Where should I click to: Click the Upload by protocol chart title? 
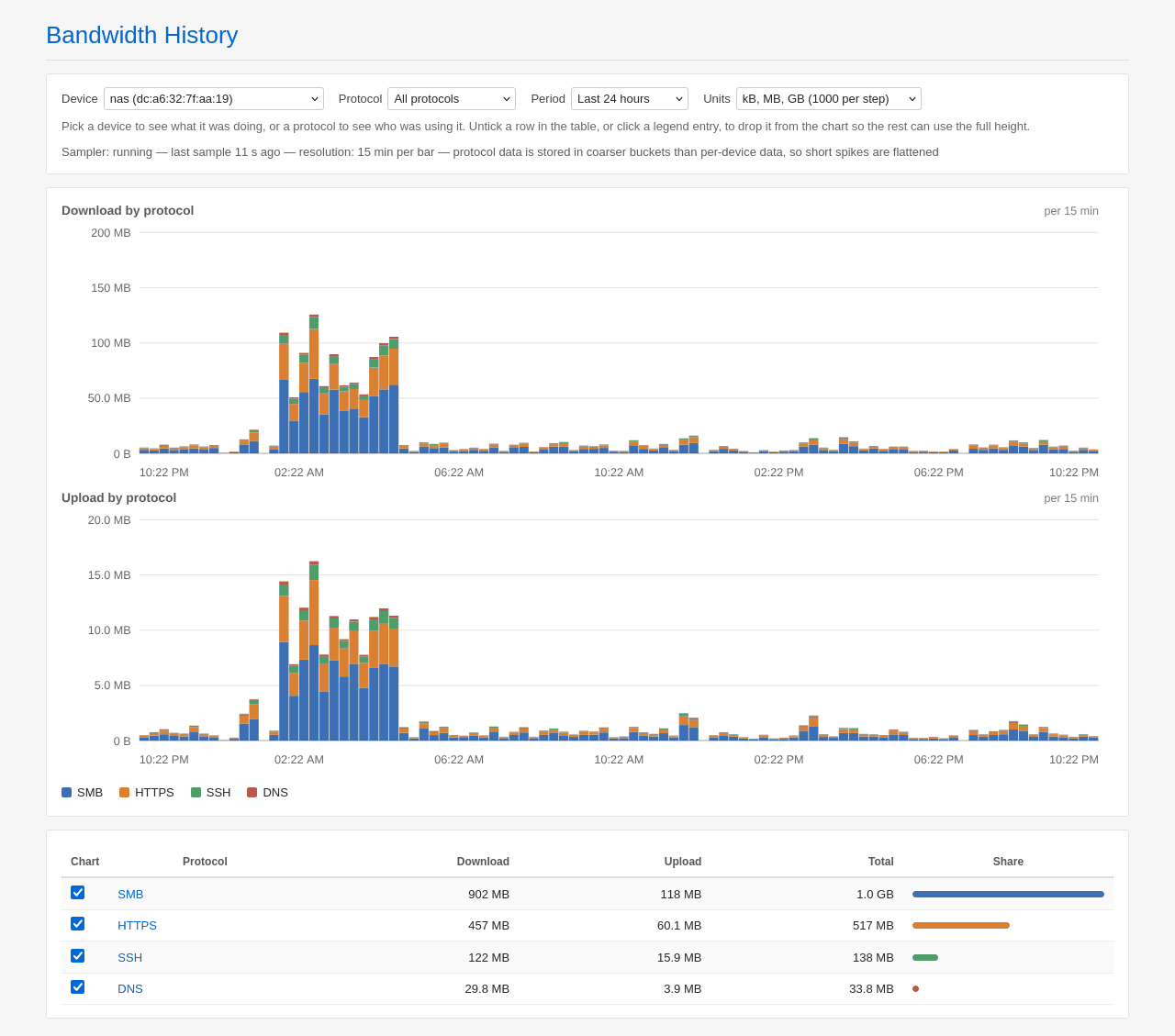tap(119, 498)
